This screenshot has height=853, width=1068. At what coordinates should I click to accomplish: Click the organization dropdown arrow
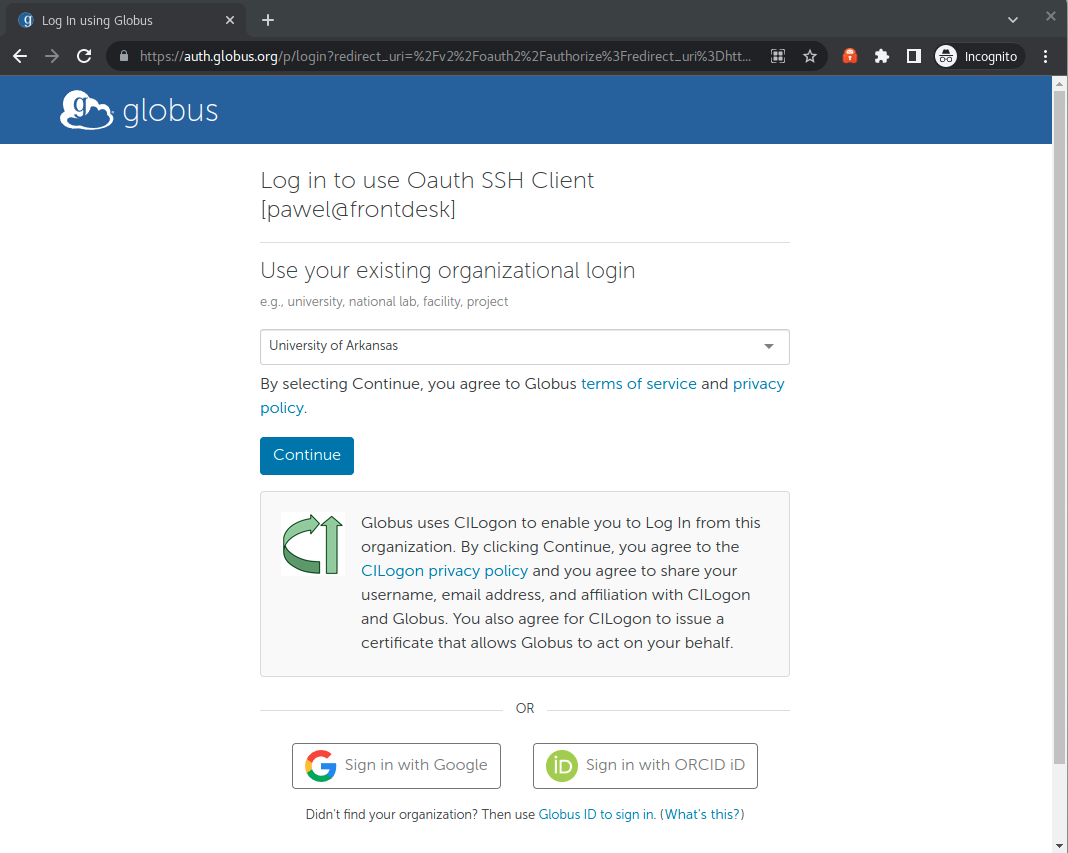coord(769,346)
